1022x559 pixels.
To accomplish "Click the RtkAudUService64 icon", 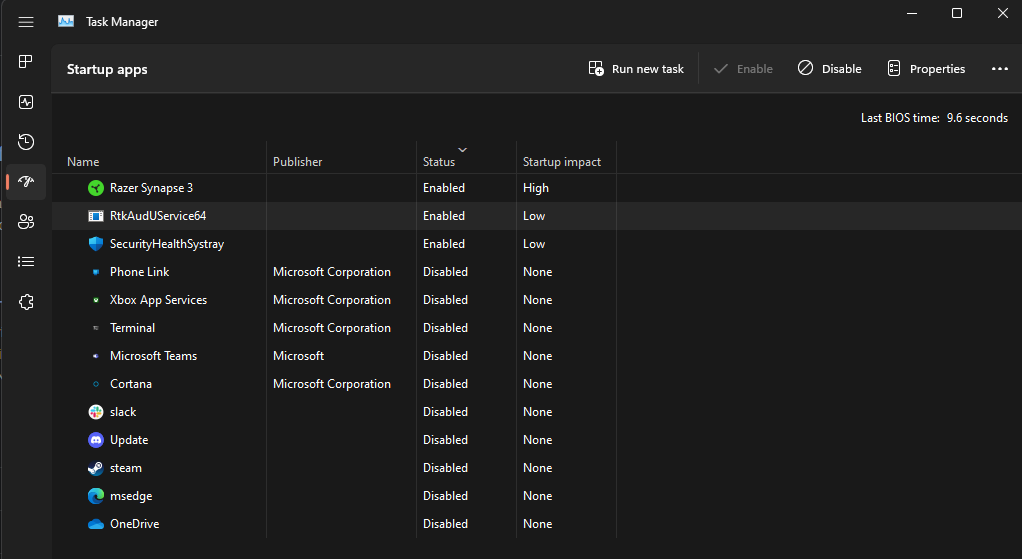I will click(96, 216).
